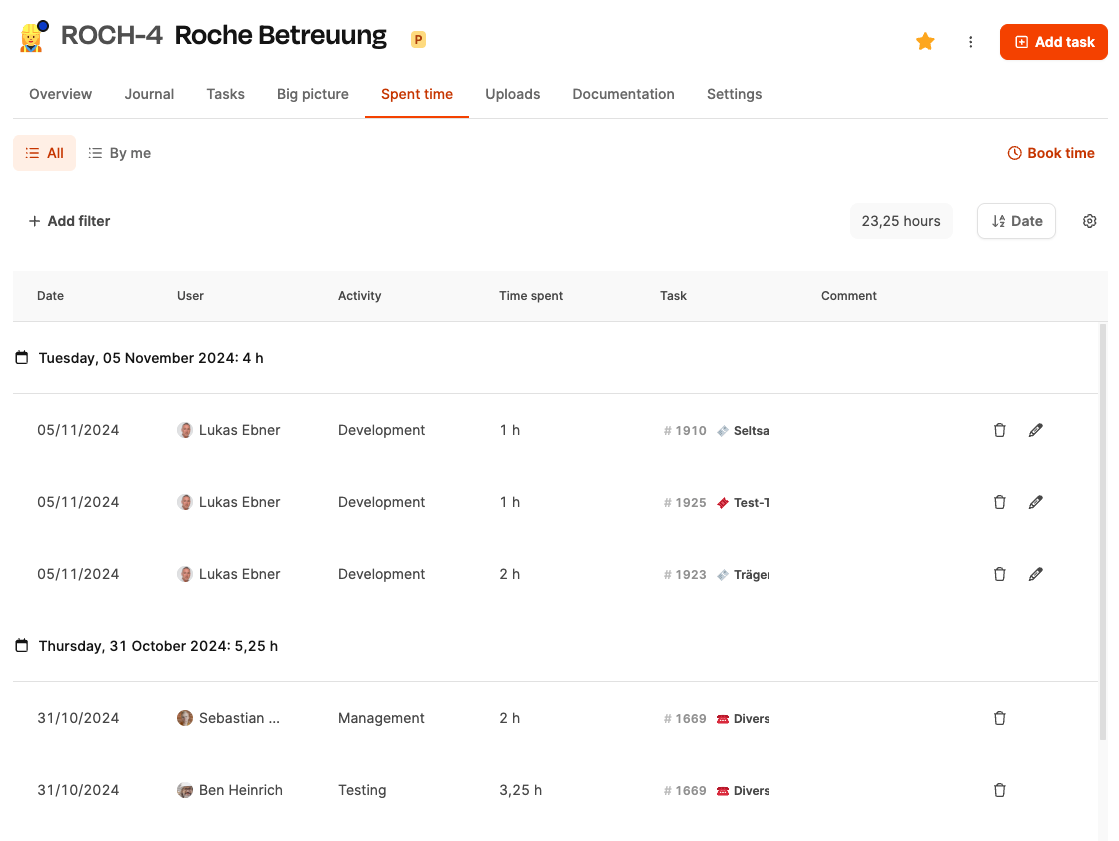Switch to By me view
1119x841 pixels.
(x=119, y=153)
